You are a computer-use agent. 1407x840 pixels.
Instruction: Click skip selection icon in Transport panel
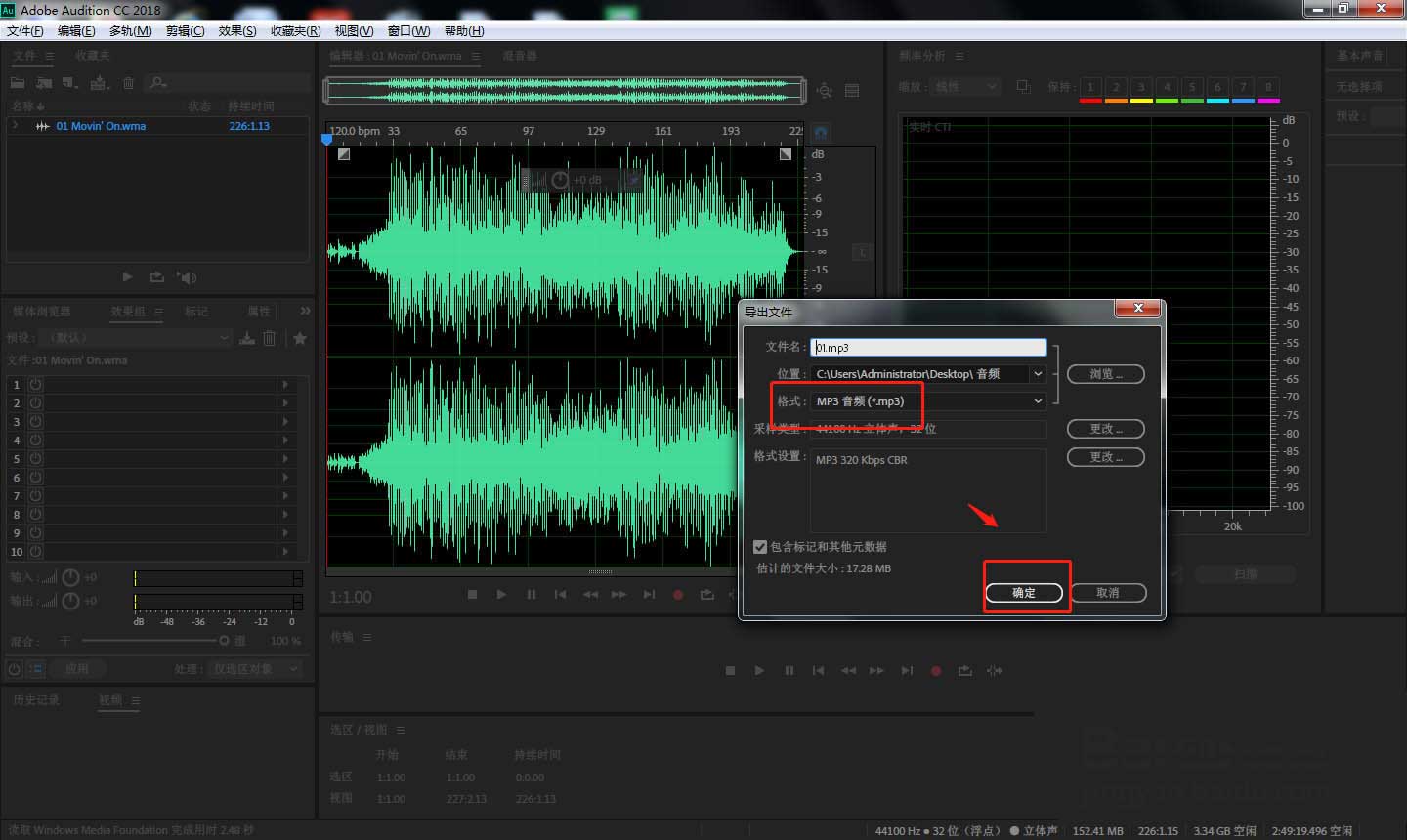tap(995, 670)
